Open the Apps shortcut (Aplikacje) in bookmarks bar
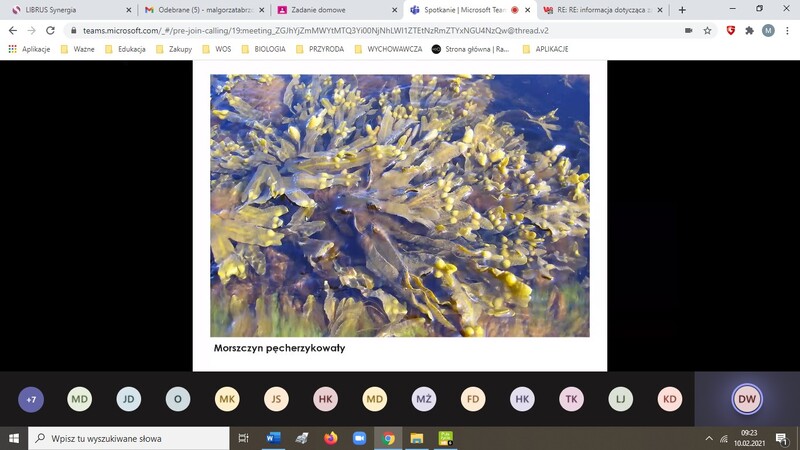 click(29, 49)
